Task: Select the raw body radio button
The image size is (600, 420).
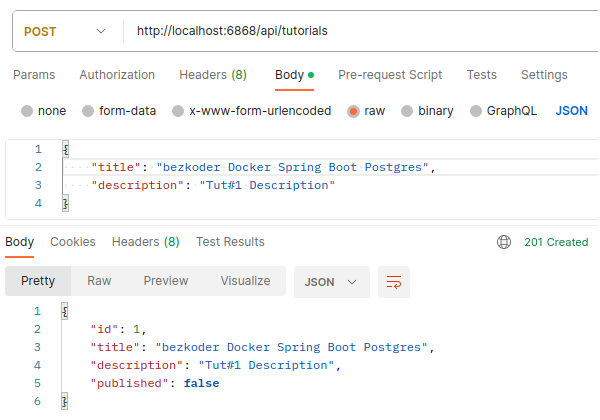Action: (x=353, y=111)
